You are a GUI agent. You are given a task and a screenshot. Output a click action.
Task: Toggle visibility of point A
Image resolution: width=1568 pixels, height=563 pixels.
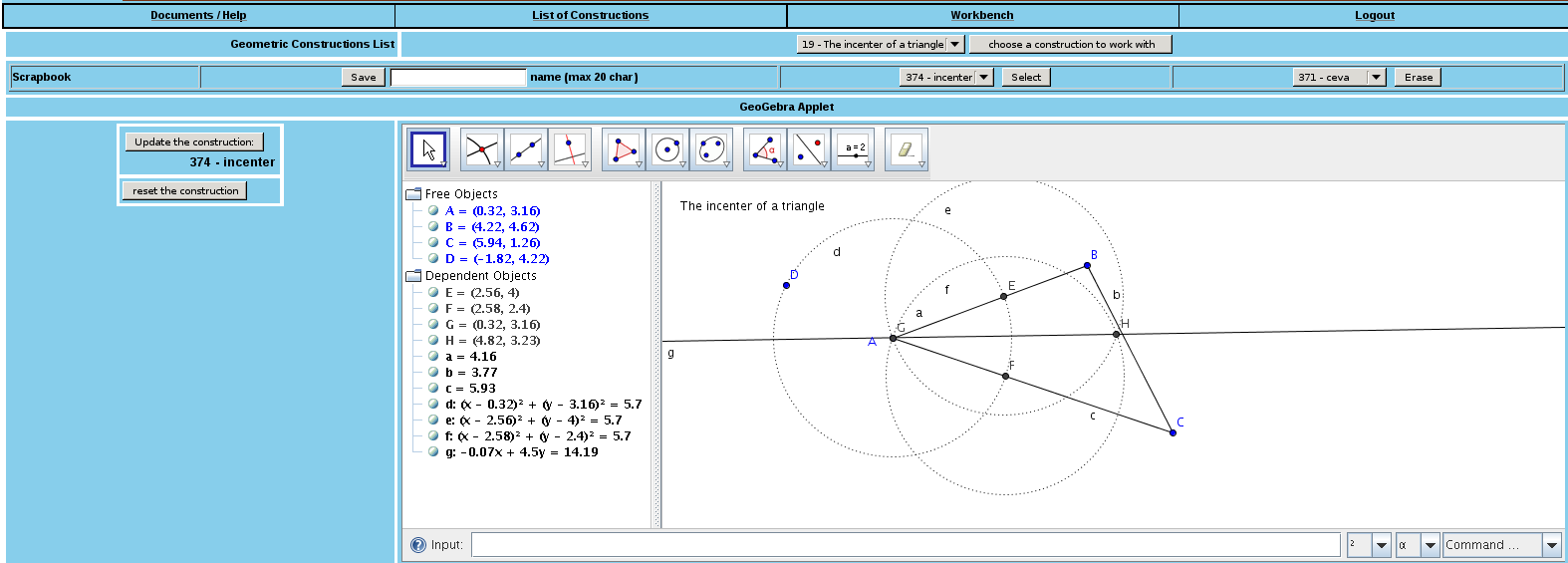(433, 210)
